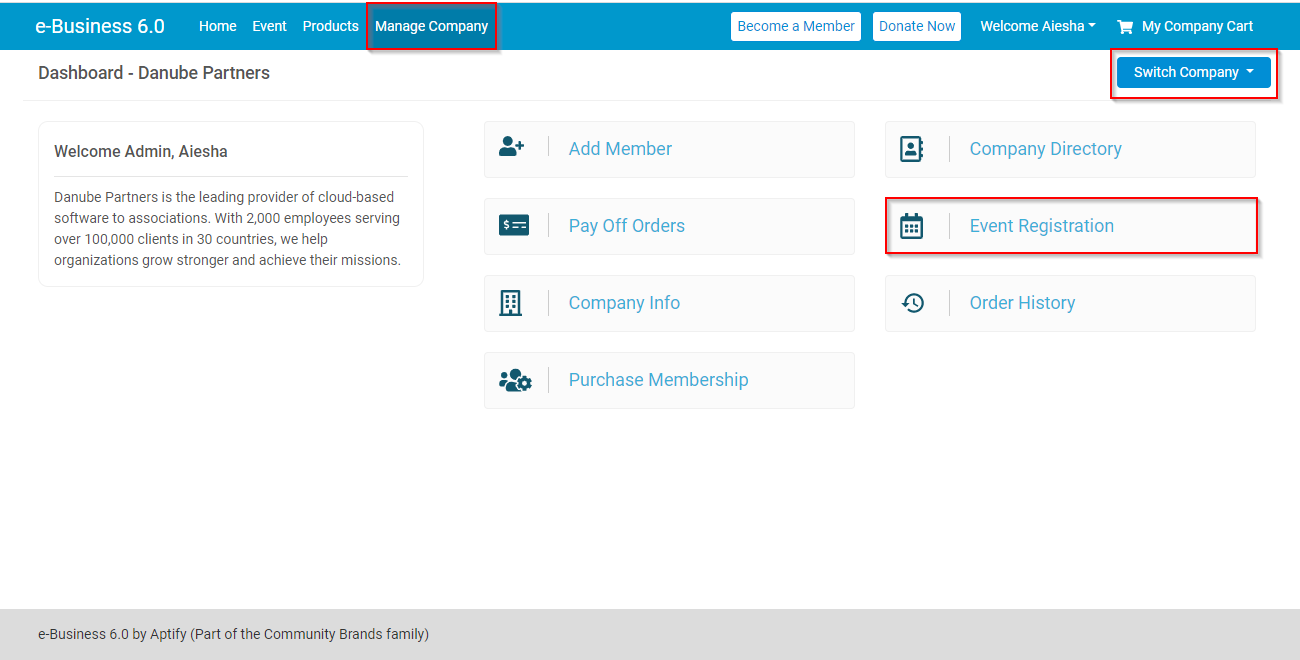Click the Become a Member button

795,26
